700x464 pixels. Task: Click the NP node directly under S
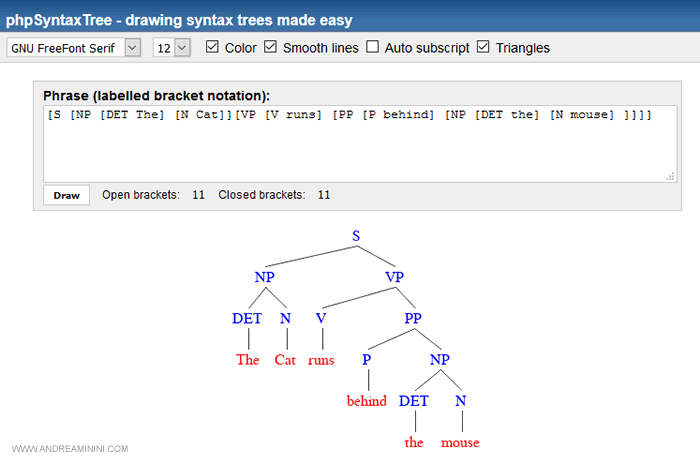click(264, 277)
